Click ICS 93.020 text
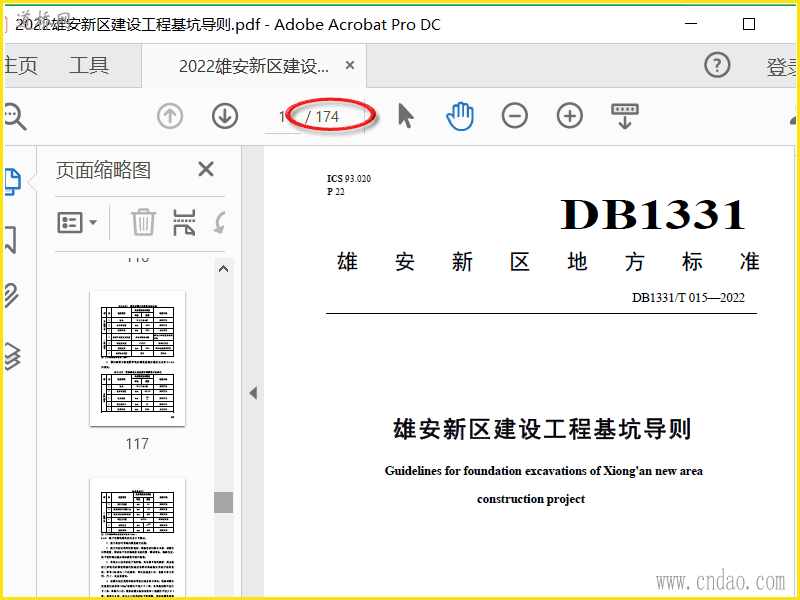Viewport: 800px width, 600px height. [x=349, y=179]
